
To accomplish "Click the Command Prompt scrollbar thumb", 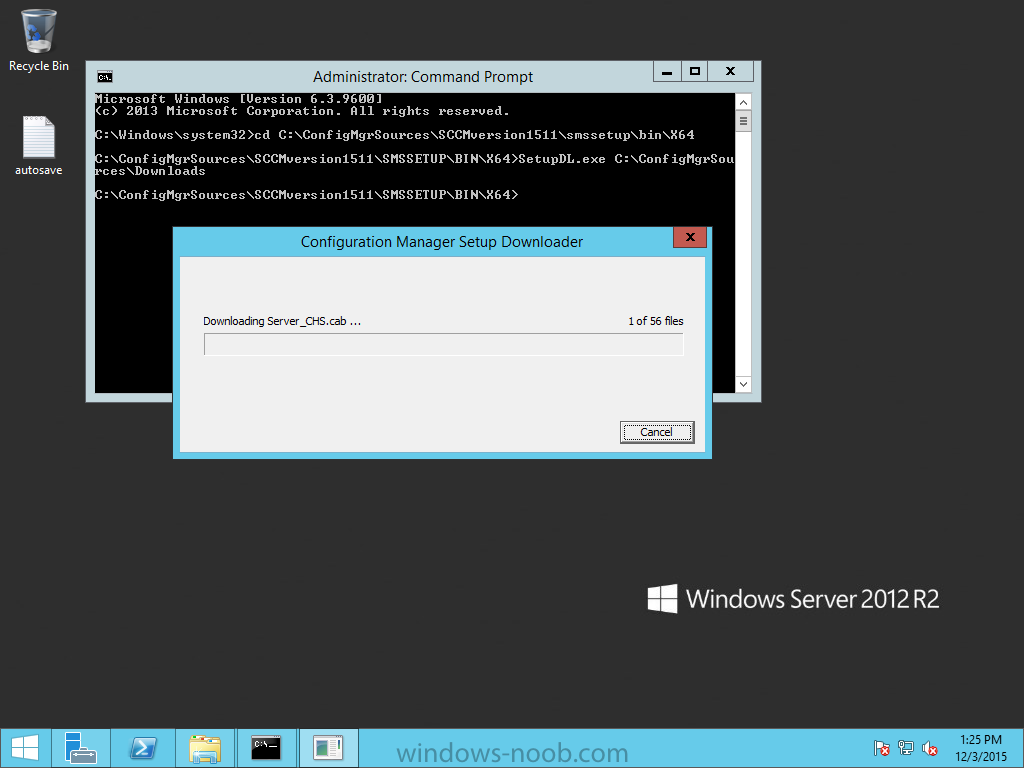I will (743, 121).
